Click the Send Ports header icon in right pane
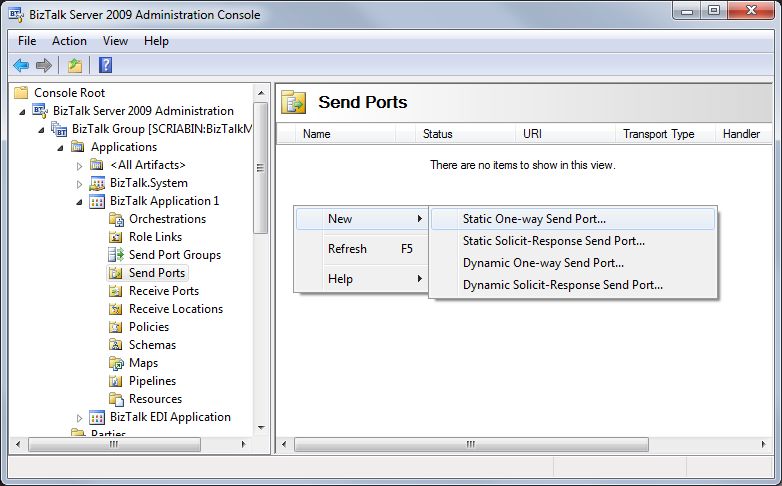This screenshot has width=782, height=486. 293,102
